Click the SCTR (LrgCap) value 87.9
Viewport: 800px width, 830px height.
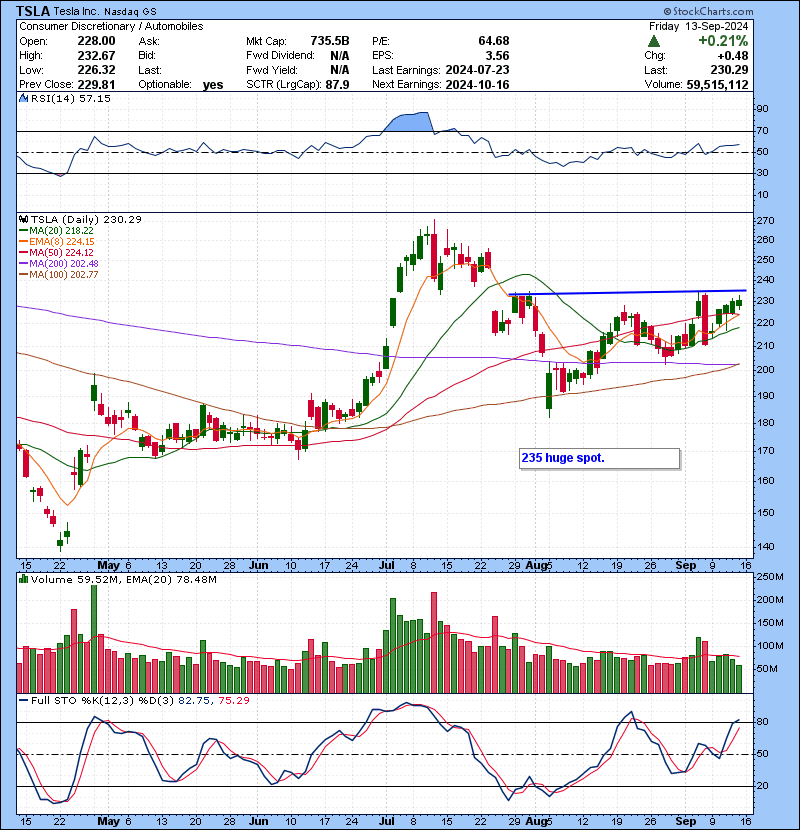coord(337,85)
